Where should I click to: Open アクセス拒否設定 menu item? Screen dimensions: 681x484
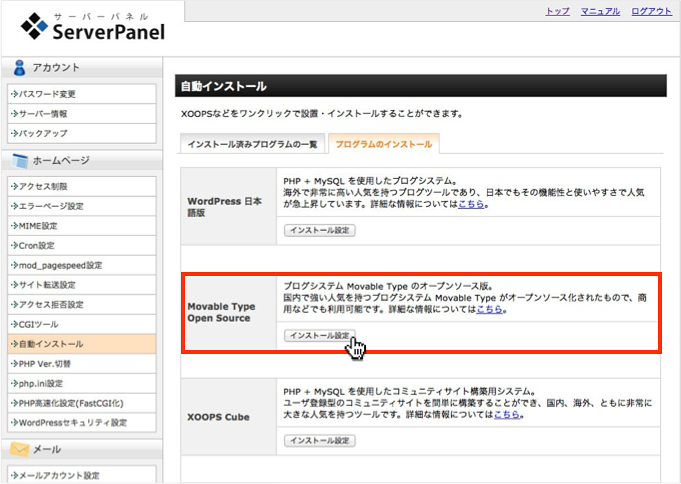tap(82, 305)
